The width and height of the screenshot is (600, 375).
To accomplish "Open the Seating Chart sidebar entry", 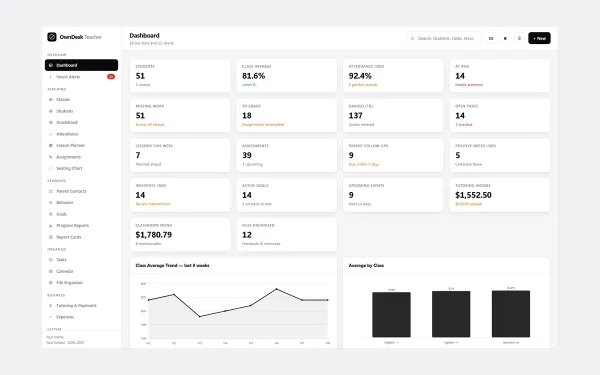I will (x=81, y=168).
